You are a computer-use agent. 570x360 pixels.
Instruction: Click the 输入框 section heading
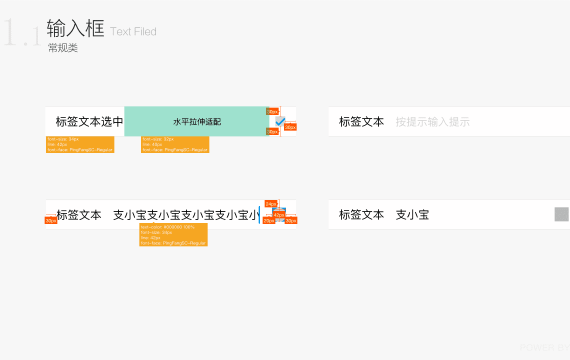(76, 28)
